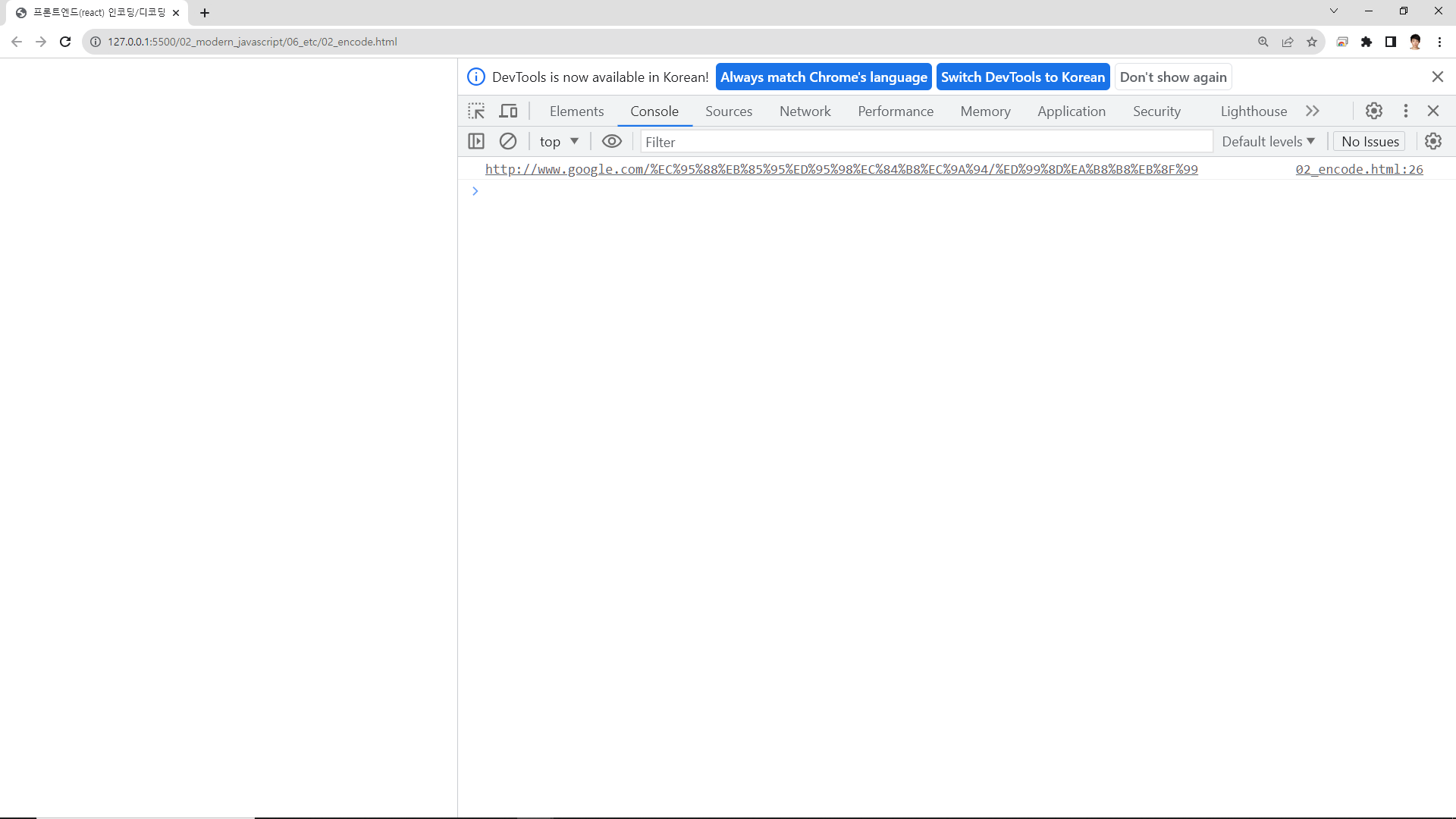Image resolution: width=1456 pixels, height=819 pixels.
Task: Show the console sidebar panel
Action: point(476,142)
